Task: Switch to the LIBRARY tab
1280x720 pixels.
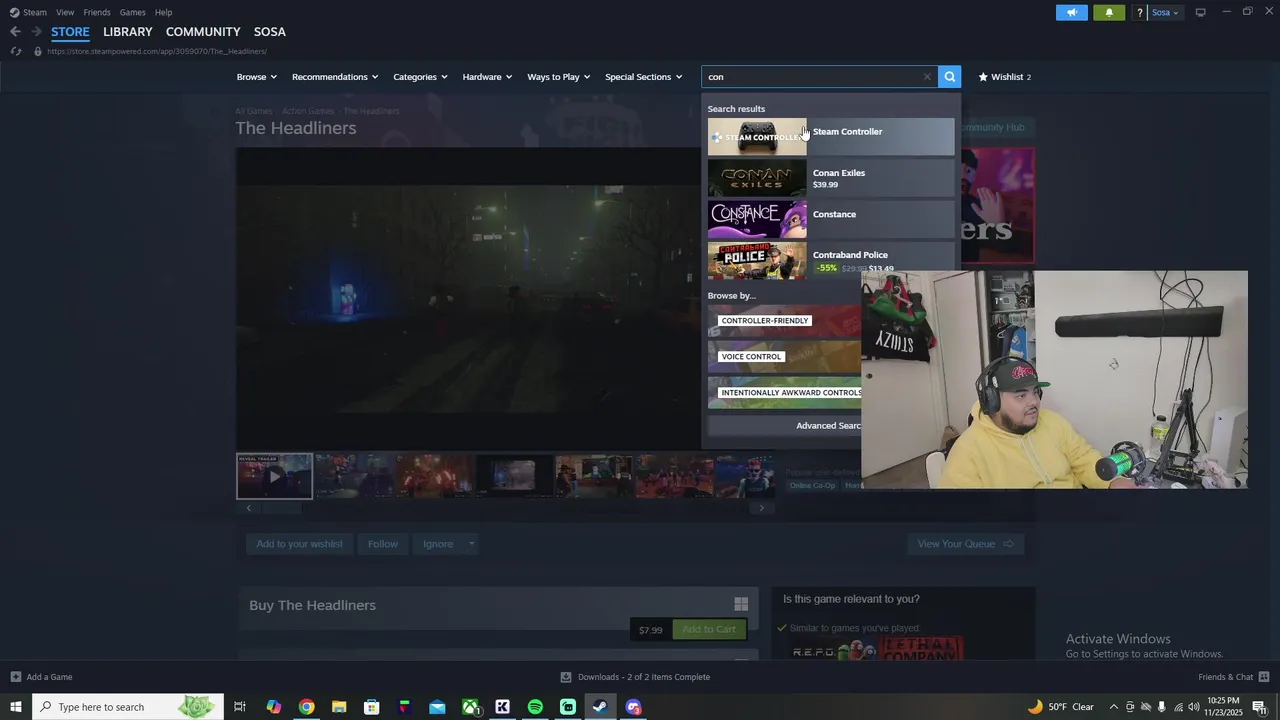Action: tap(128, 32)
